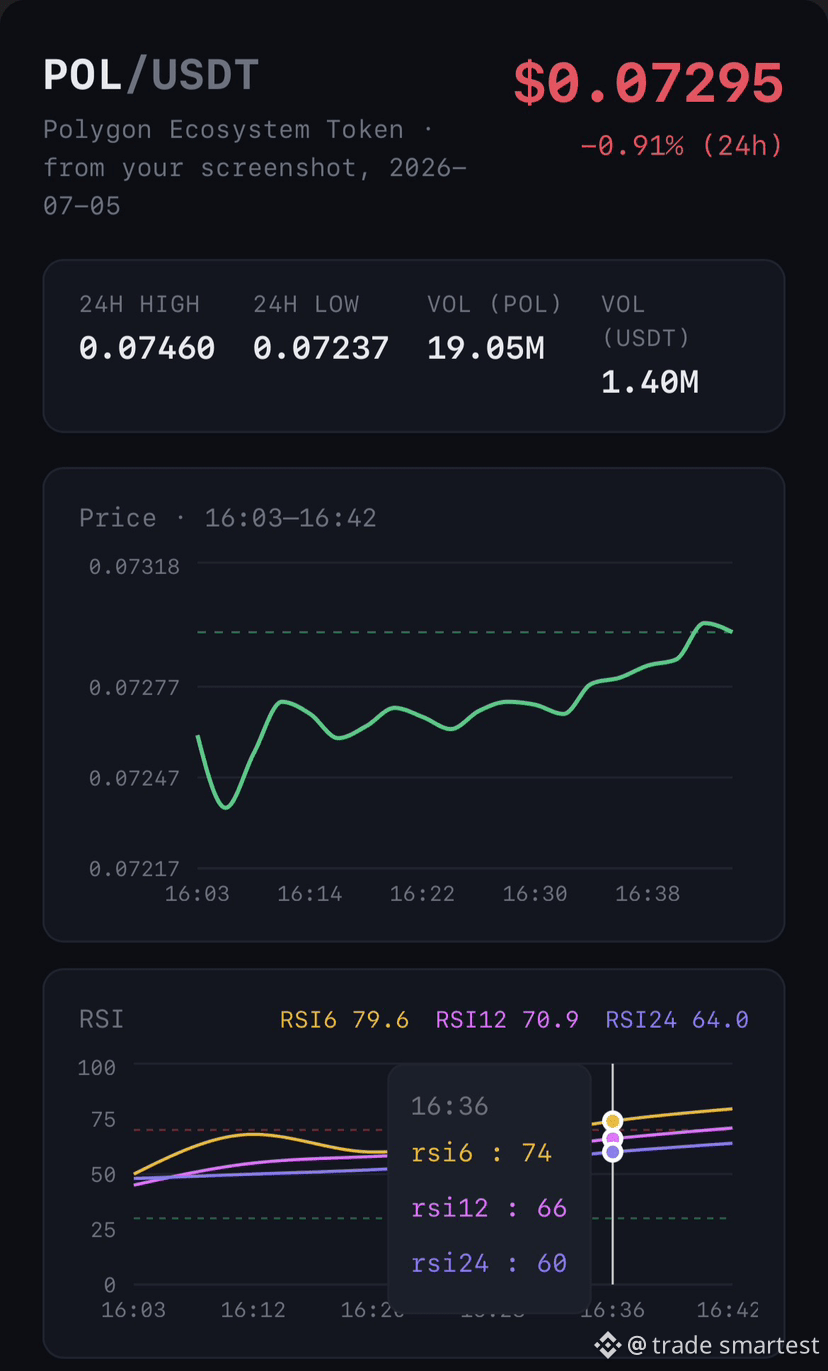Click the 16:30 time label on price chart
828x1371 pixels.
pos(535,894)
